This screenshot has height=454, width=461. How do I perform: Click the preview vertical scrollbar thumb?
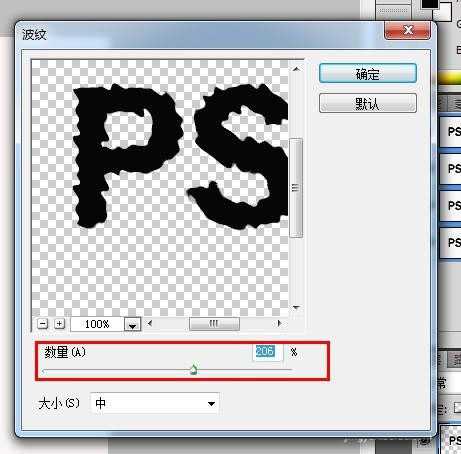click(296, 188)
